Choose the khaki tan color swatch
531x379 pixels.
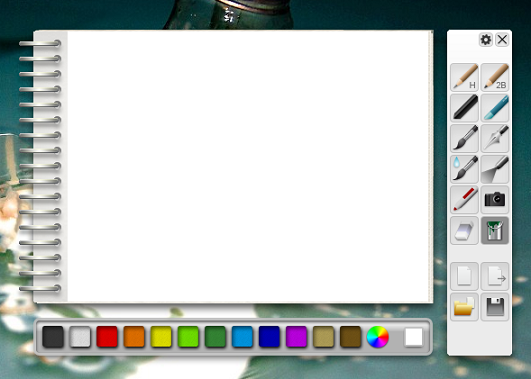click(323, 337)
